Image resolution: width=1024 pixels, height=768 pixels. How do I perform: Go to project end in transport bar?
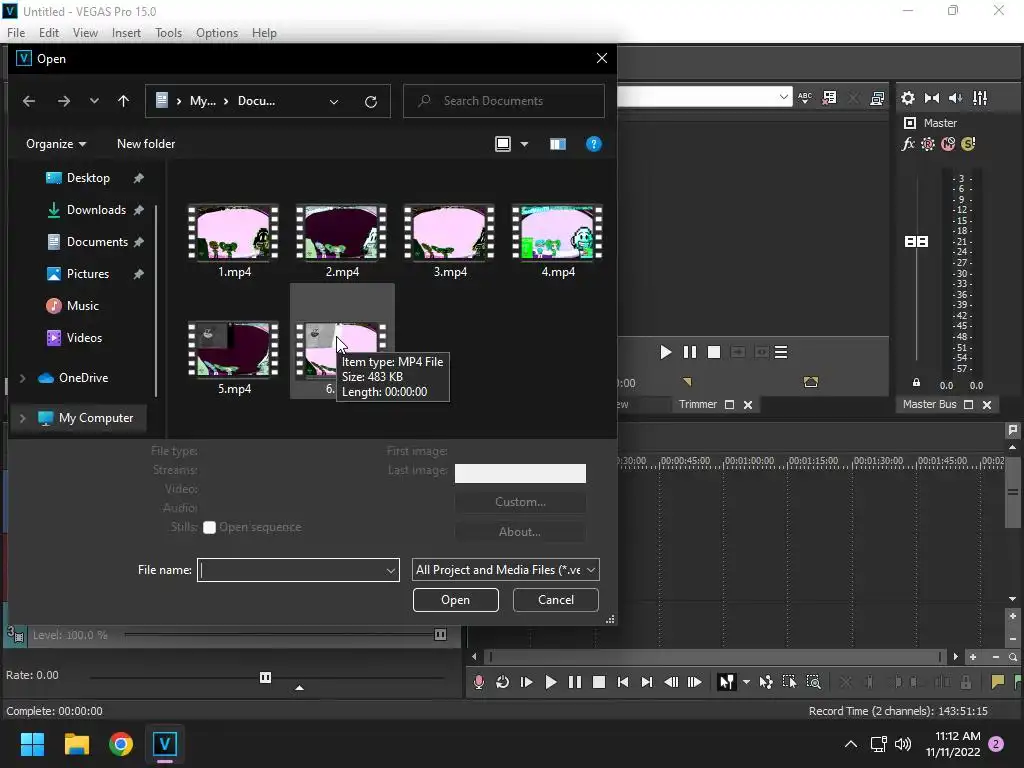[x=647, y=682]
